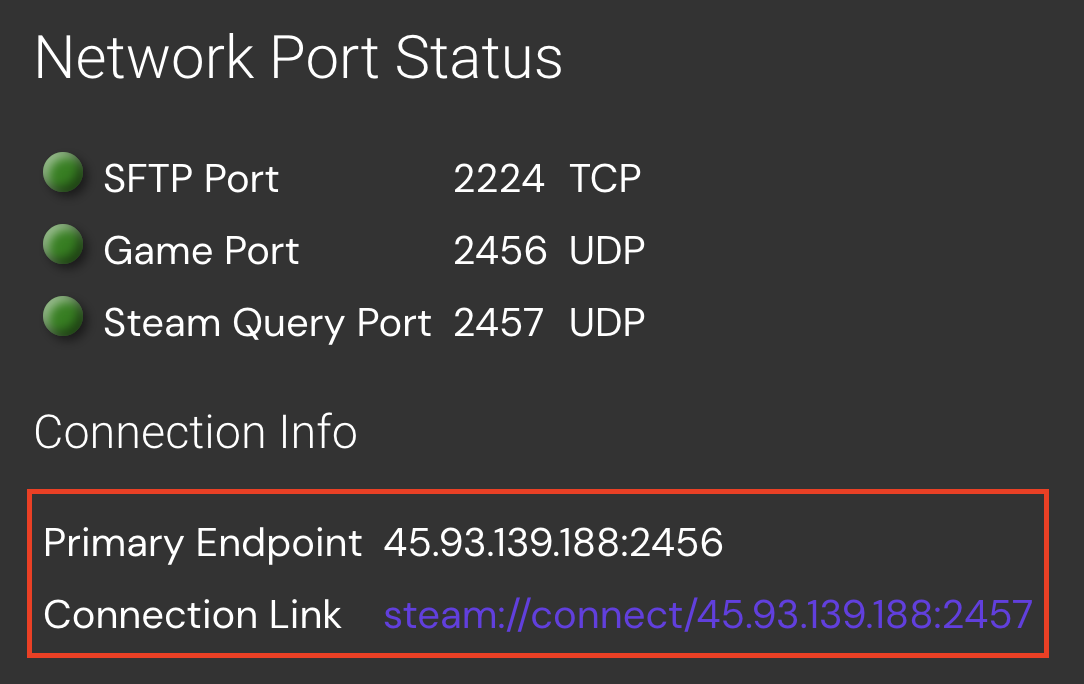Click the Steam Query Port status indicator
Viewport: 1084px width, 684px height.
(x=63, y=316)
